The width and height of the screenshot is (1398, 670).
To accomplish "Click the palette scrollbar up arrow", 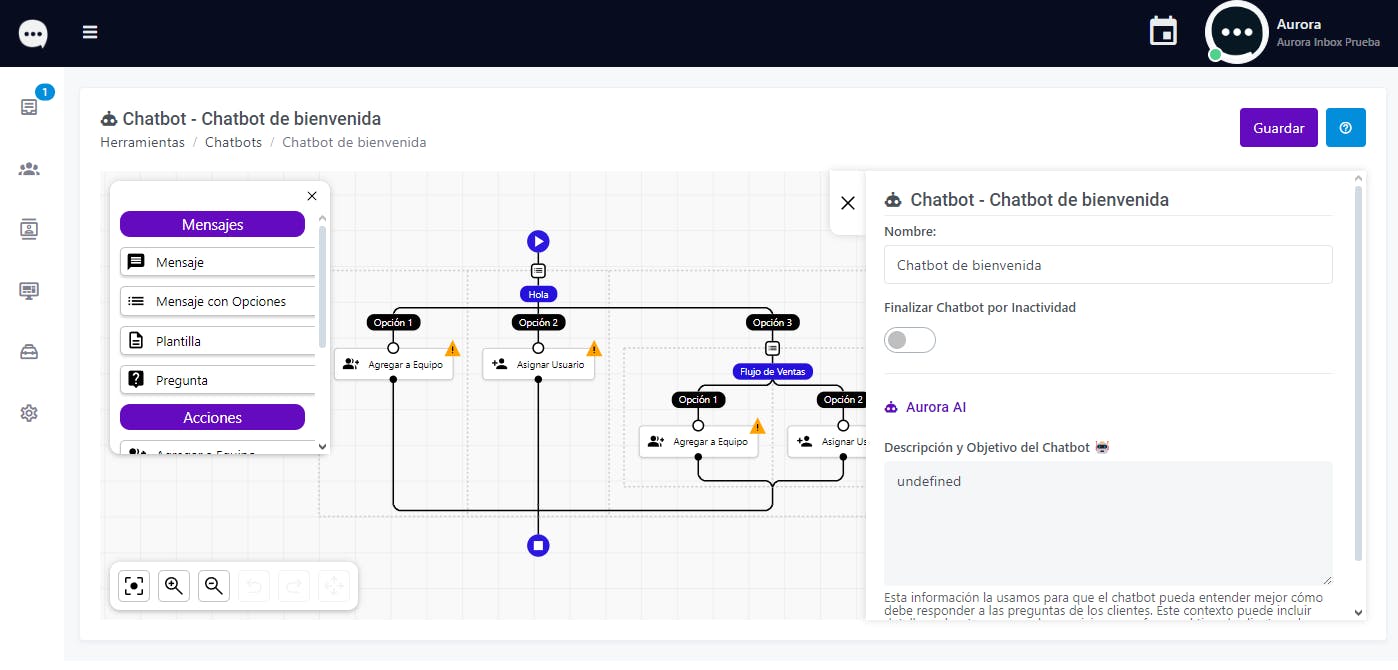I will click(322, 217).
